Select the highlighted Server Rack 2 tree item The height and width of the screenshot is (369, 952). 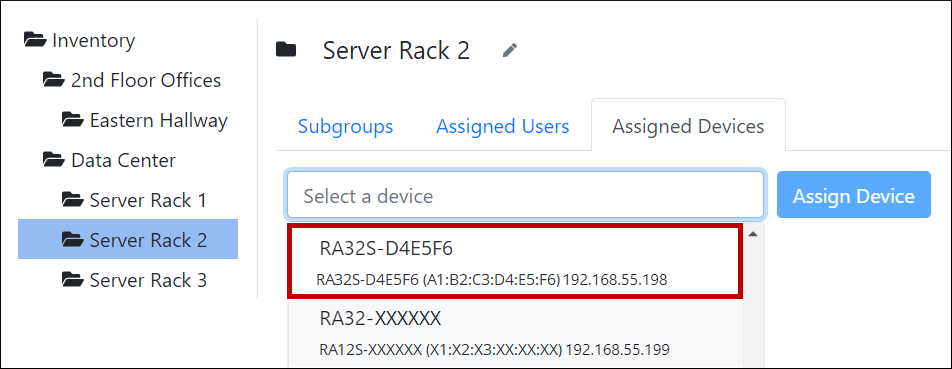[128, 240]
